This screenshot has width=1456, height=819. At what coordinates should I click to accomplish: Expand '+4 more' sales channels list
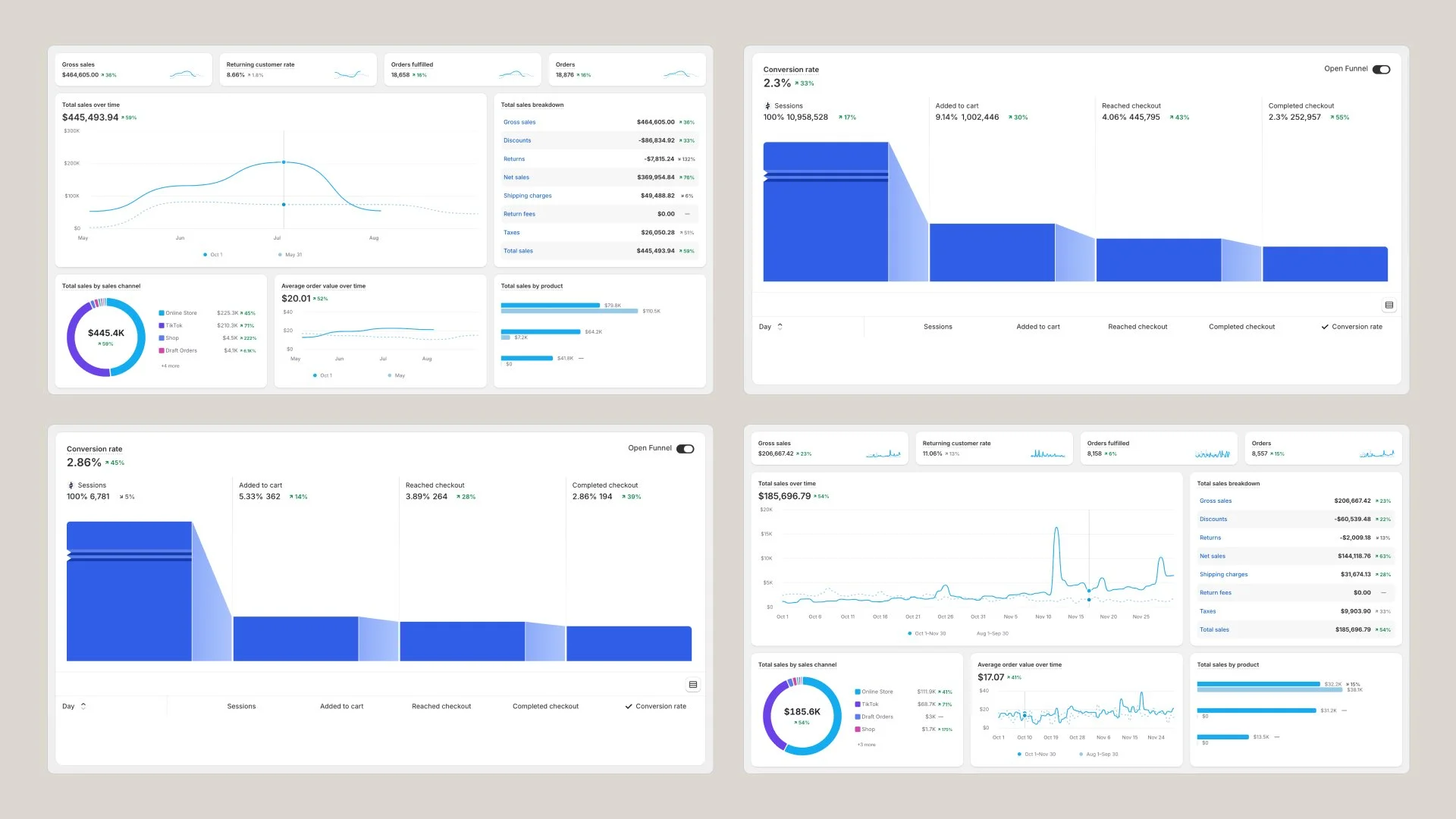(x=170, y=366)
